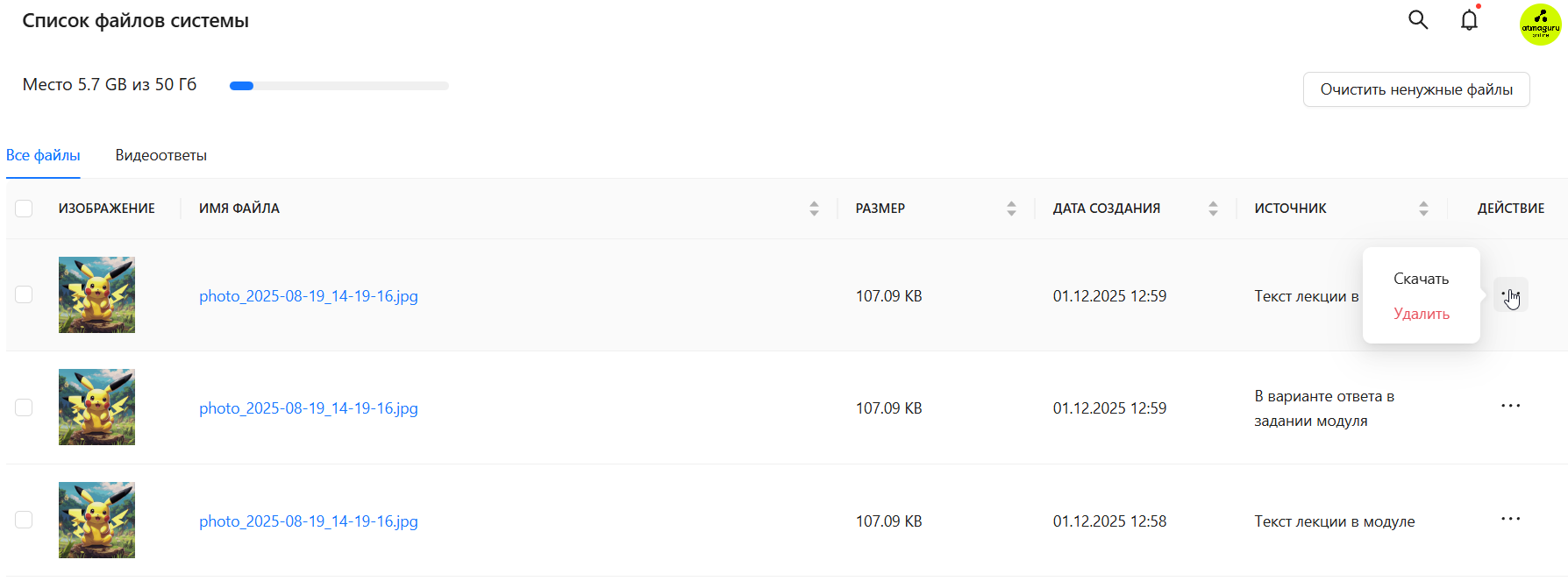Sort by creation date column arrows

[1213, 209]
